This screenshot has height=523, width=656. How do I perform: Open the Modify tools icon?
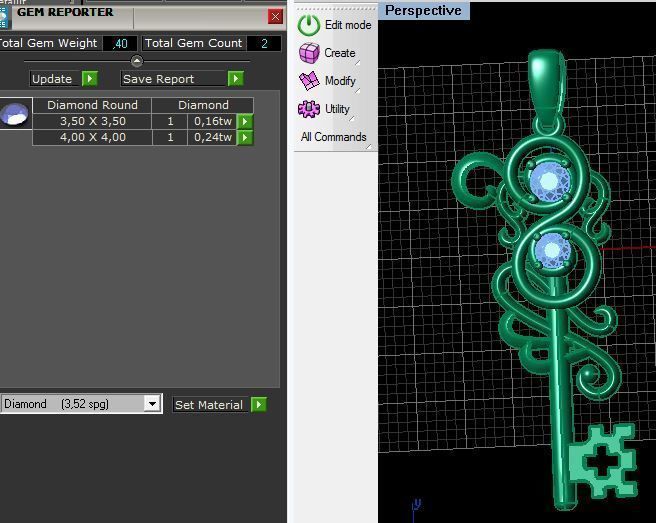(309, 81)
